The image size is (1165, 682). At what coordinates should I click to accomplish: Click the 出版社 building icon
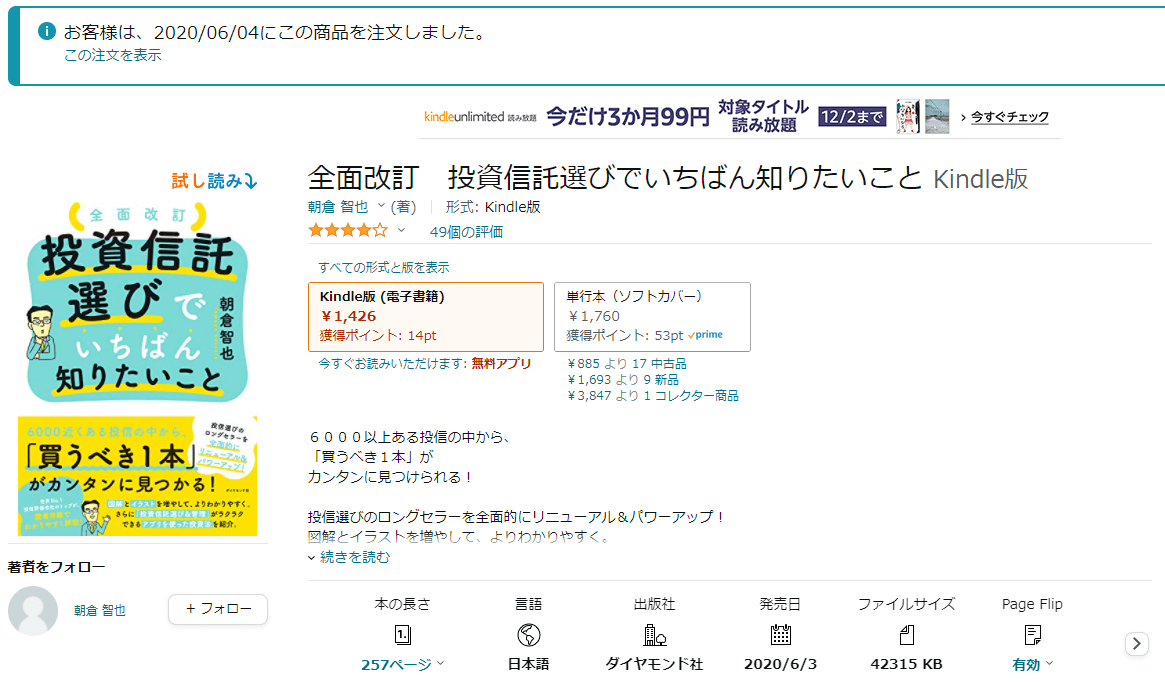654,635
